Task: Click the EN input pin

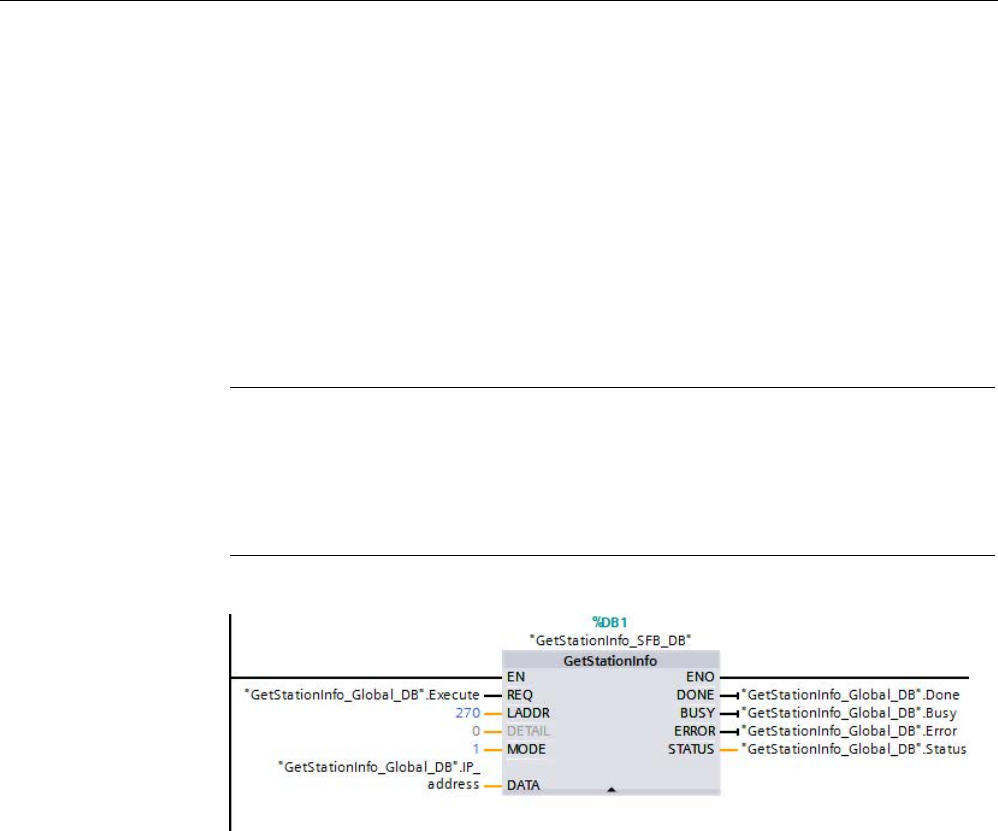Action: pyautogui.click(x=516, y=677)
